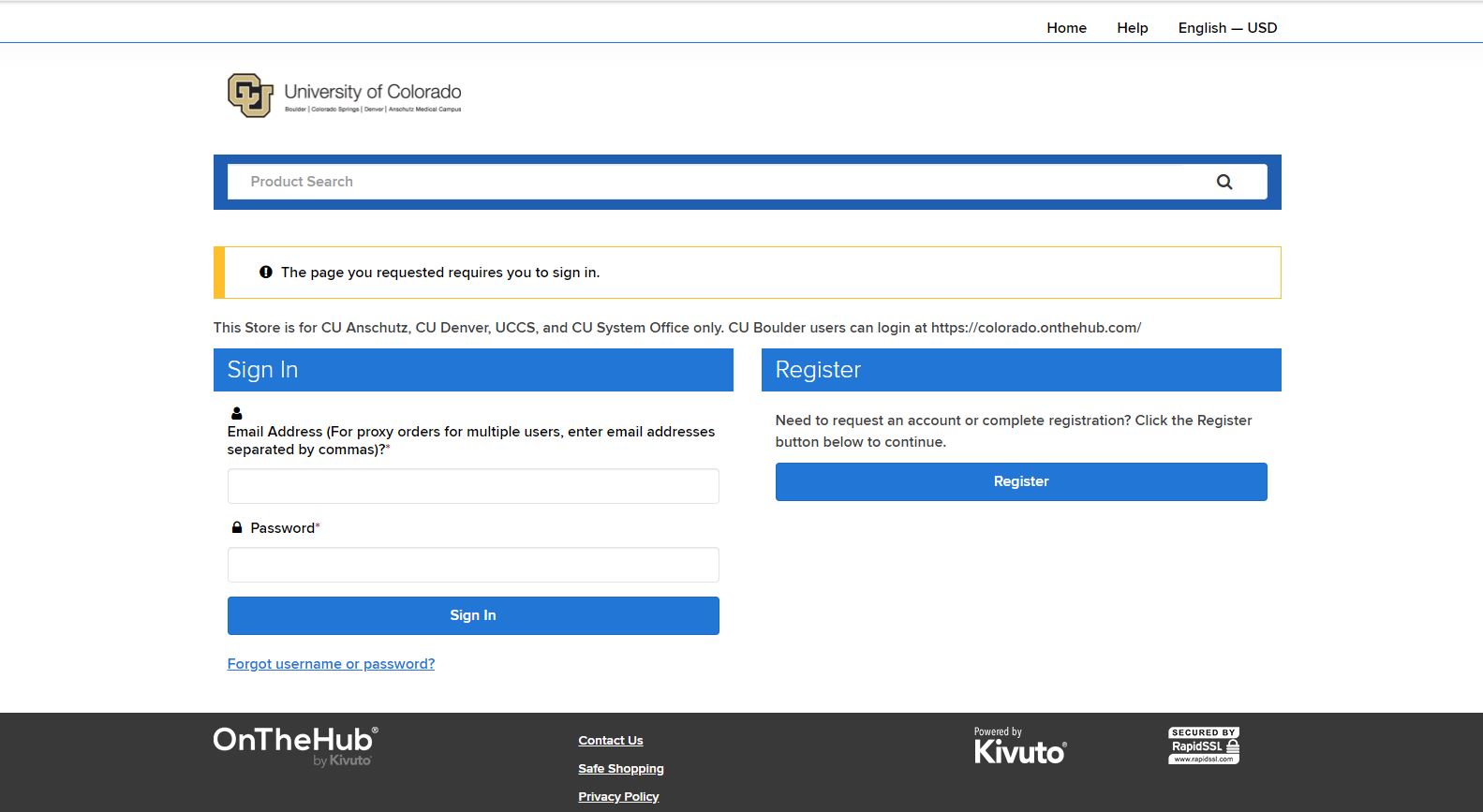
Task: Open the Privacy Policy footer link
Action: pyautogui.click(x=618, y=797)
